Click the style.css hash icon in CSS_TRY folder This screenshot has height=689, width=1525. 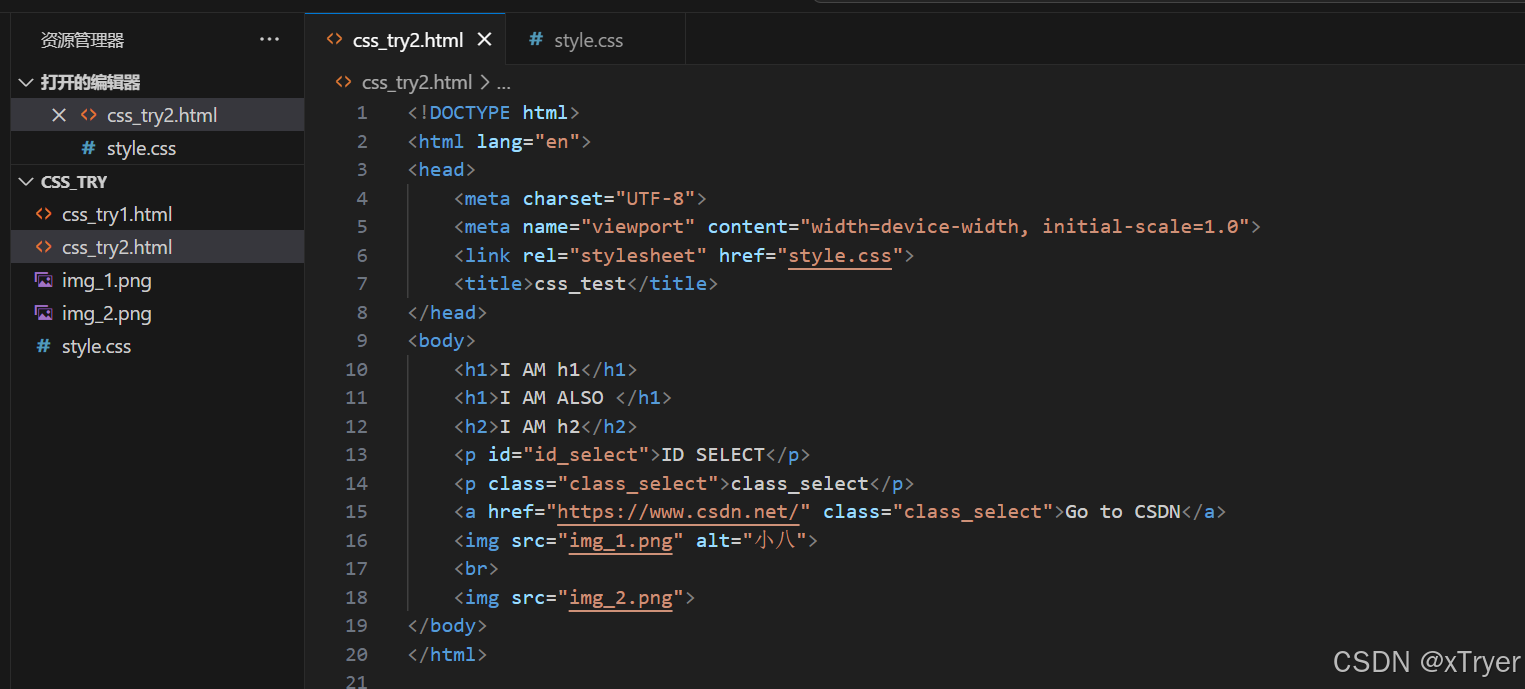(x=43, y=346)
